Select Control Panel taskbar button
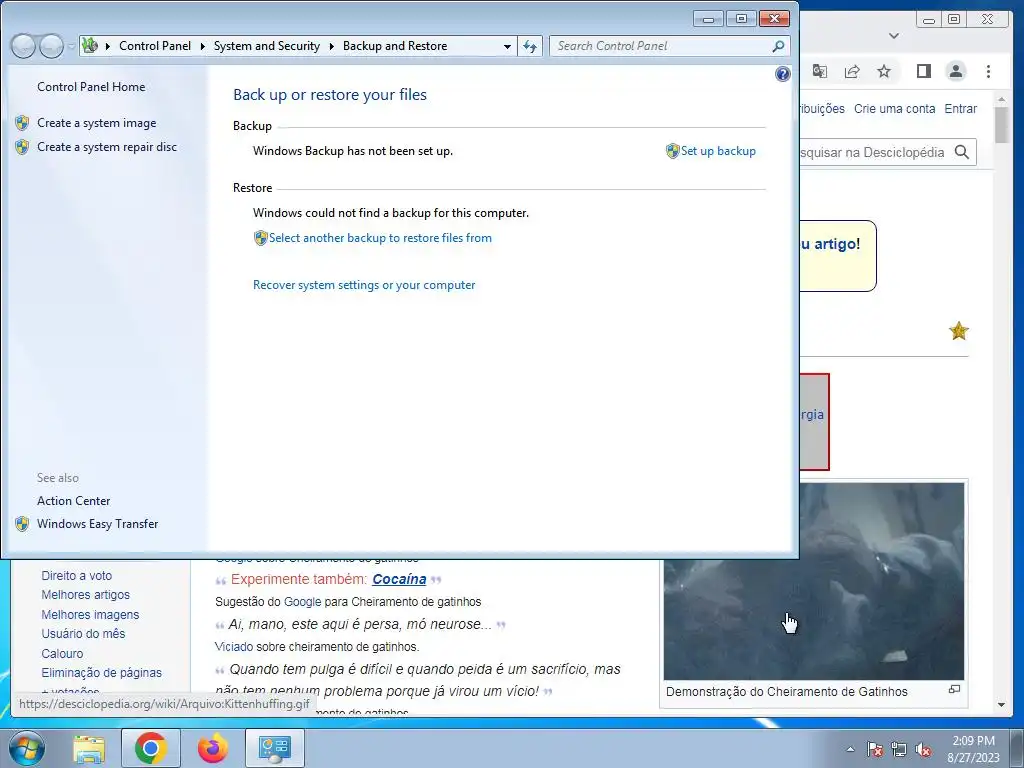 pos(274,748)
